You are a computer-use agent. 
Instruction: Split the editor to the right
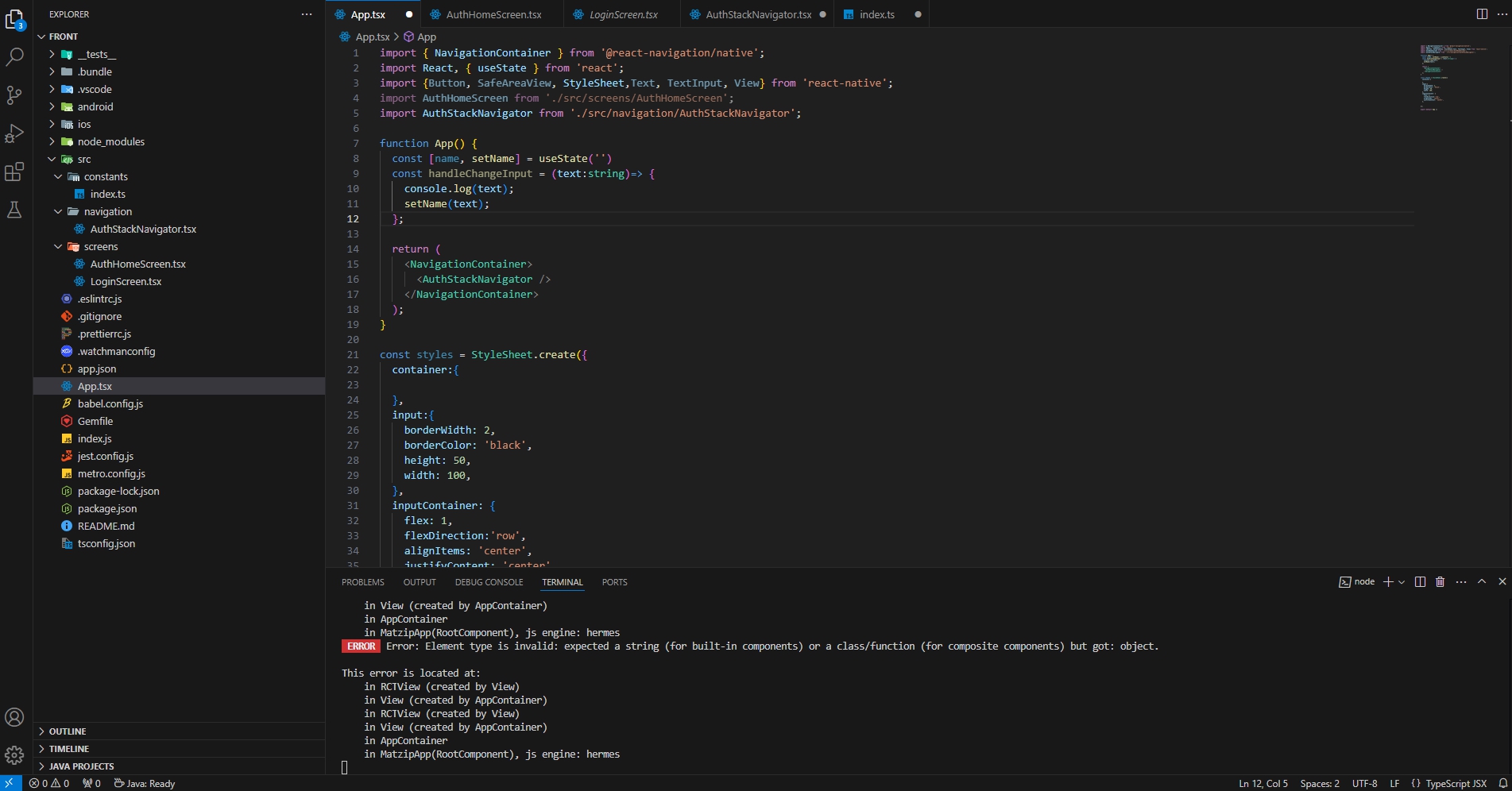[x=1482, y=14]
